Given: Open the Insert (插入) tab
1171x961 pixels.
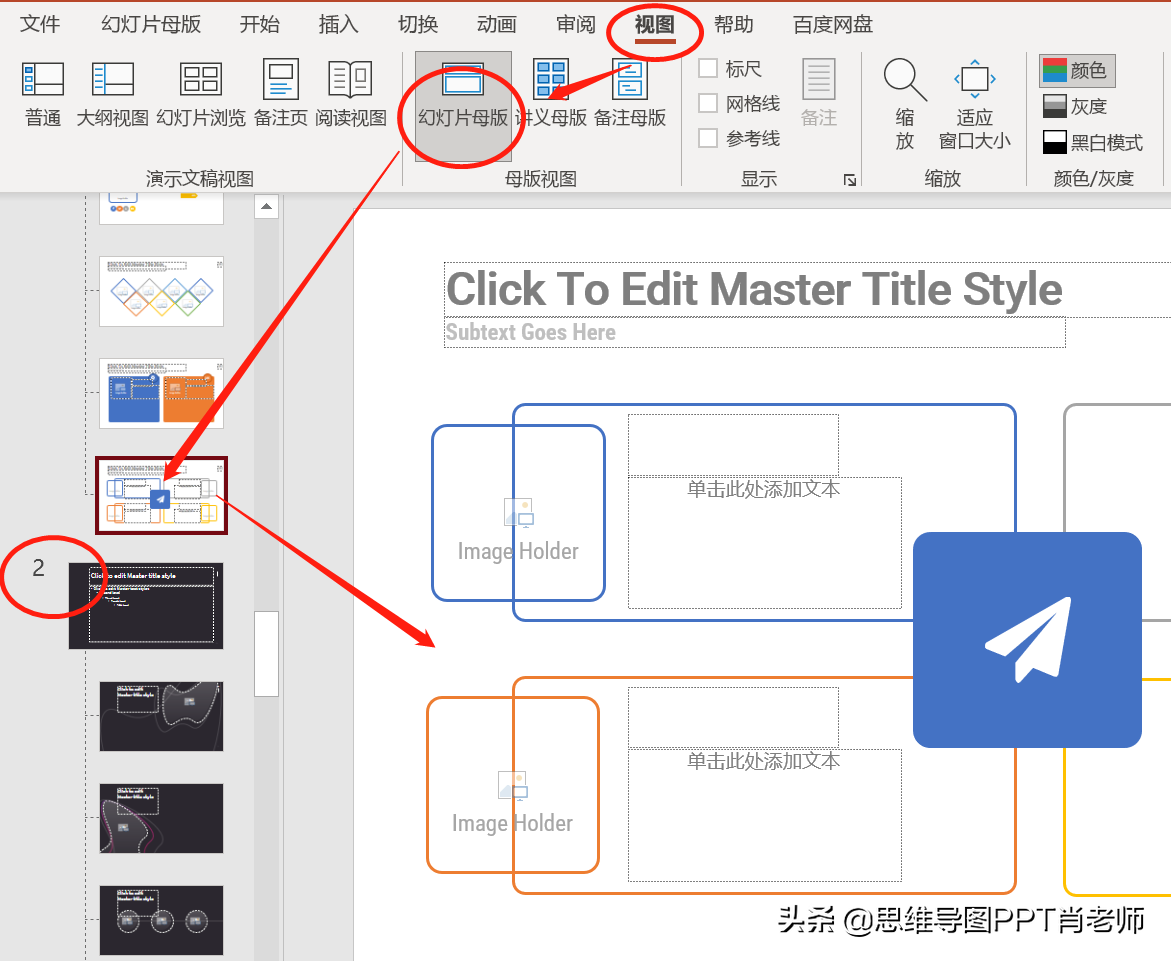Looking at the screenshot, I should point(338,25).
